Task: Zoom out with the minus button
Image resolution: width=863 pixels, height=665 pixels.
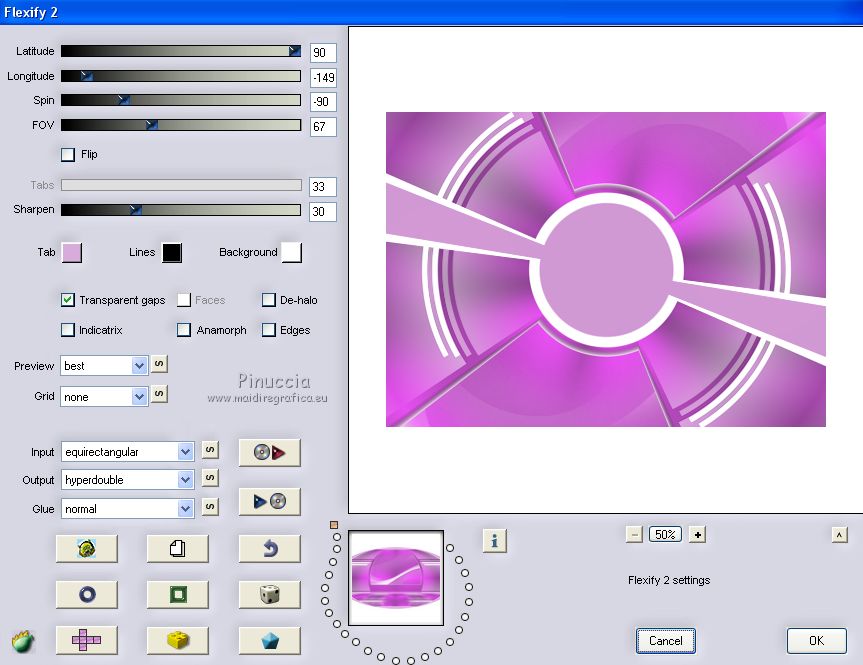Action: (634, 535)
